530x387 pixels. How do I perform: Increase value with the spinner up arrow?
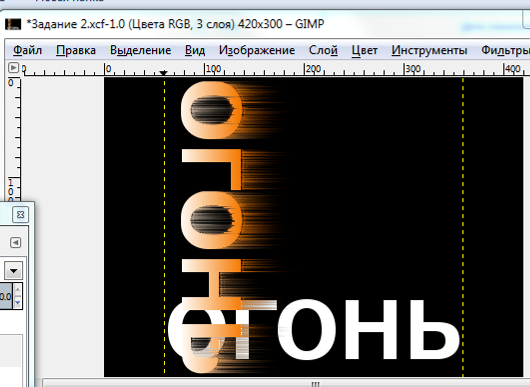18,289
